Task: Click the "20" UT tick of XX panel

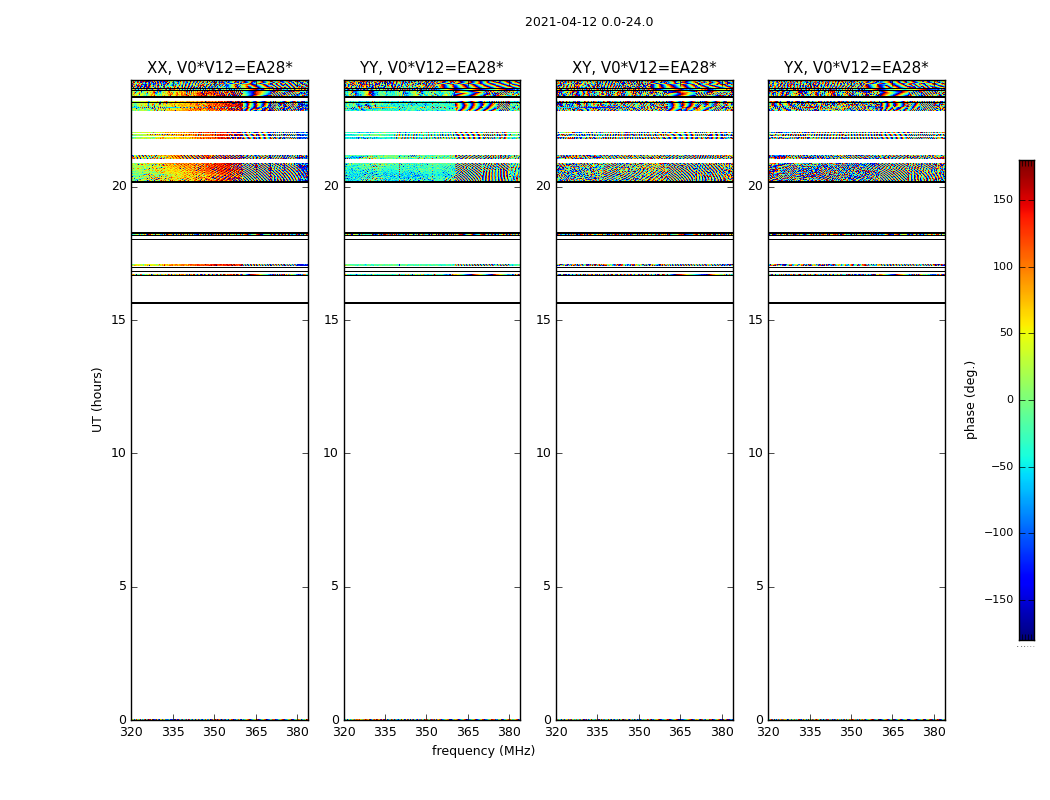Action: pyautogui.click(x=119, y=186)
